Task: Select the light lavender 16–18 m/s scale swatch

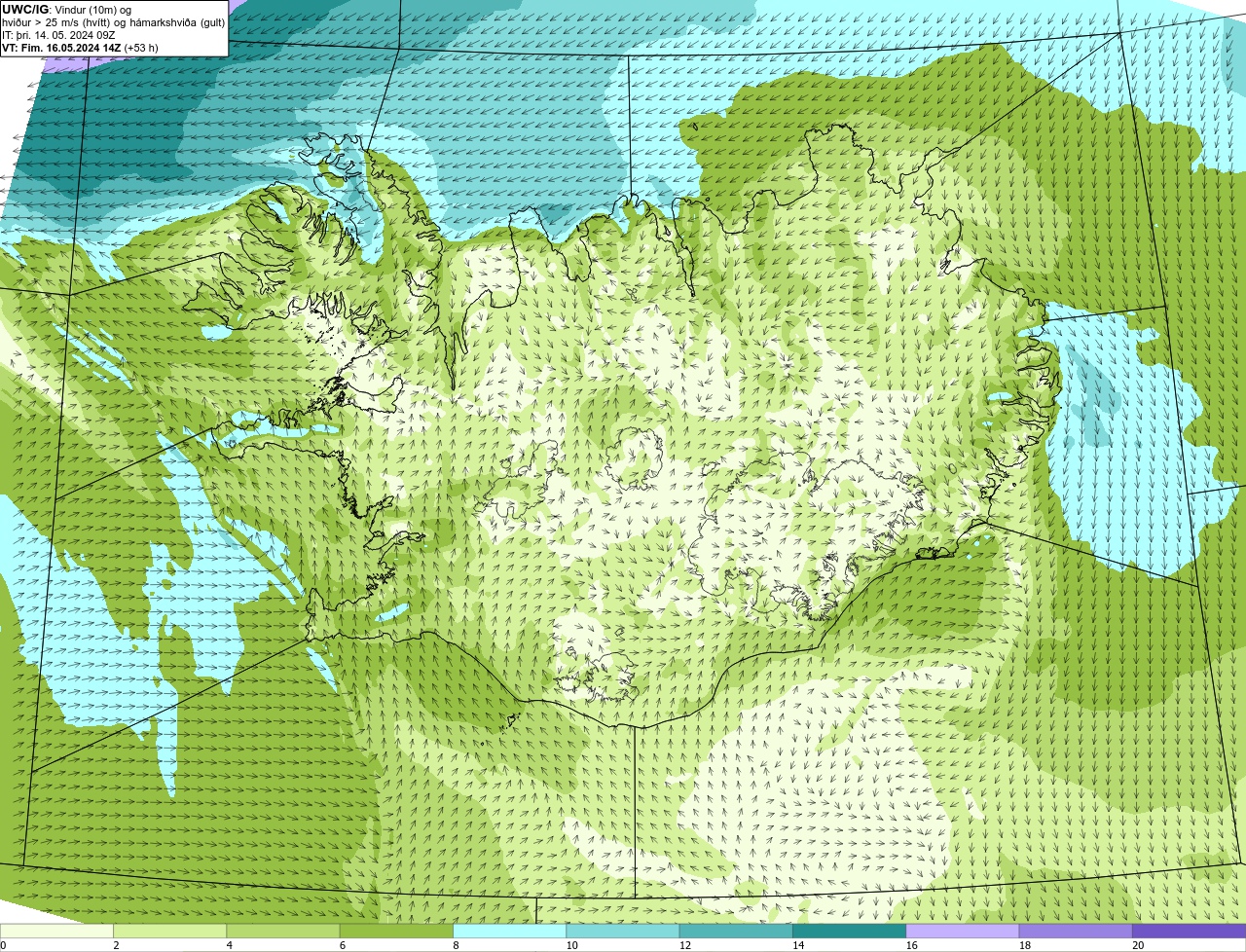Action: click(x=963, y=932)
